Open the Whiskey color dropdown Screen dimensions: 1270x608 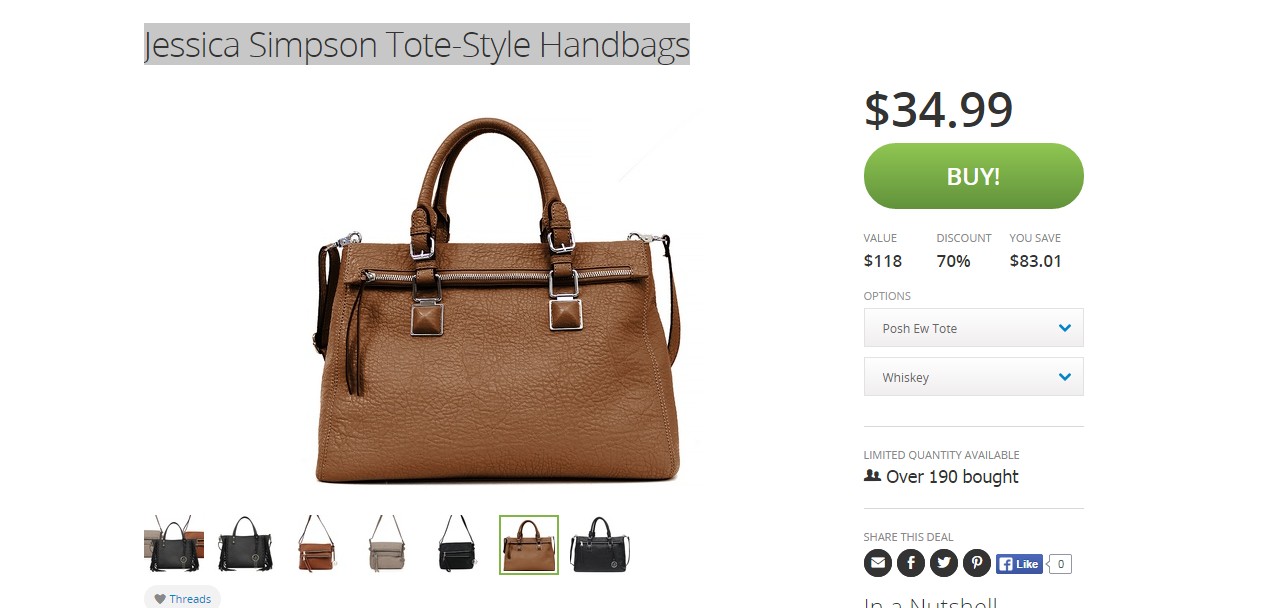coord(973,377)
